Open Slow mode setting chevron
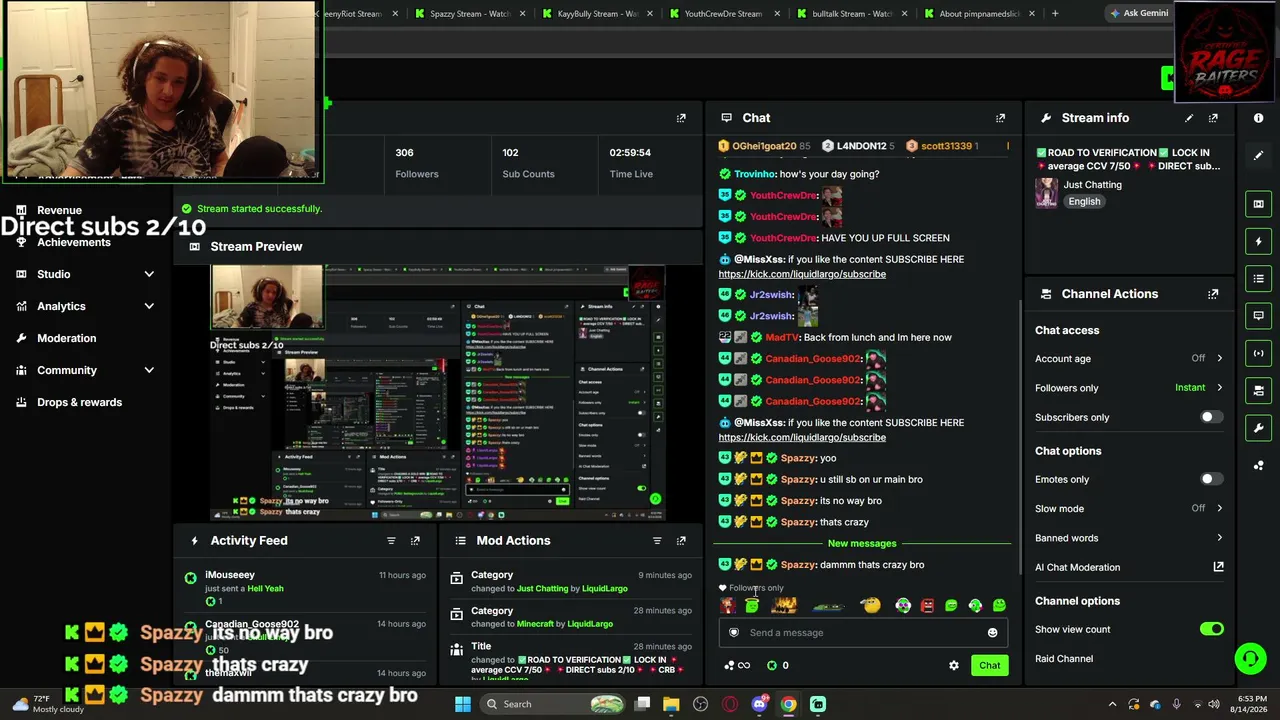1280x720 pixels. coord(1219,508)
